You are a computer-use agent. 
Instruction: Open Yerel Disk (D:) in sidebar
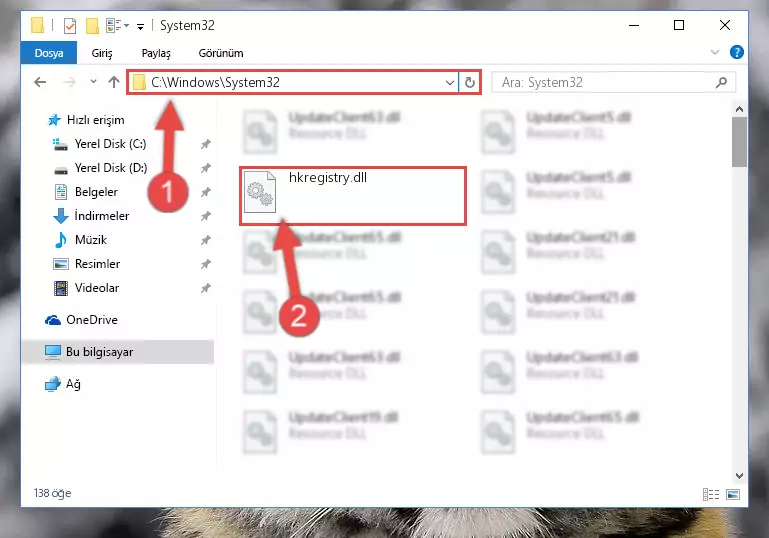click(101, 168)
